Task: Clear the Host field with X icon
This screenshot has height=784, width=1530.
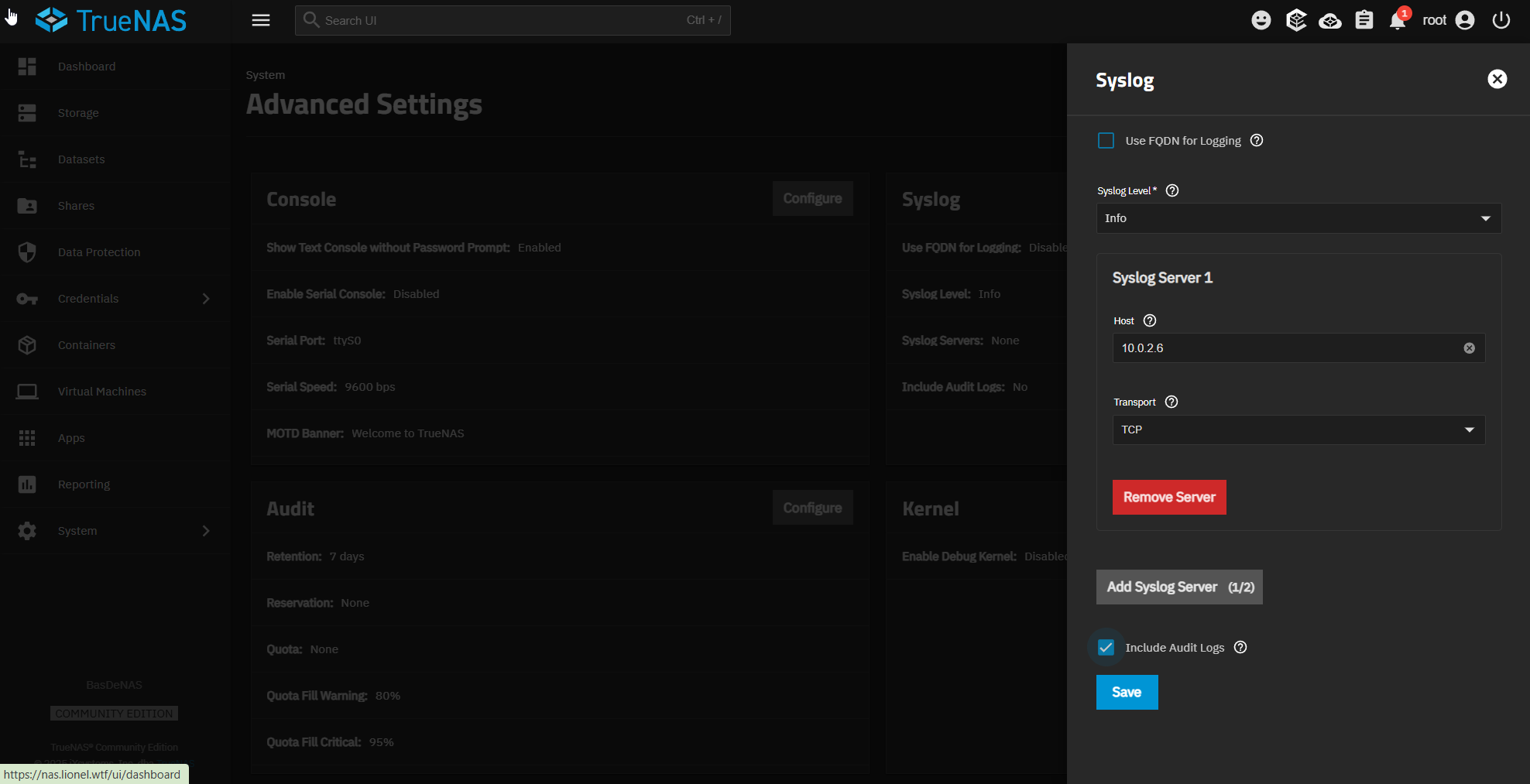Action: [1469, 348]
